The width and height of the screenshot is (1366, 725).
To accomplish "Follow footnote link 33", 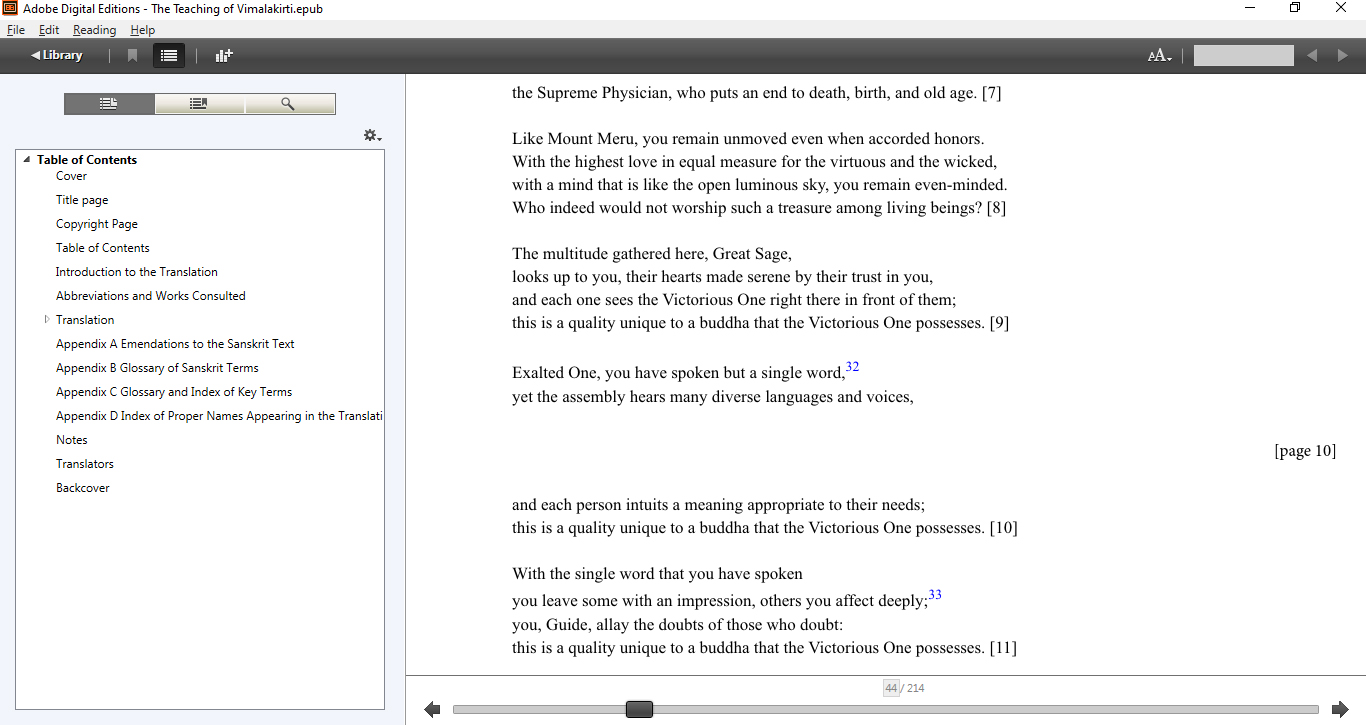I will point(935,595).
